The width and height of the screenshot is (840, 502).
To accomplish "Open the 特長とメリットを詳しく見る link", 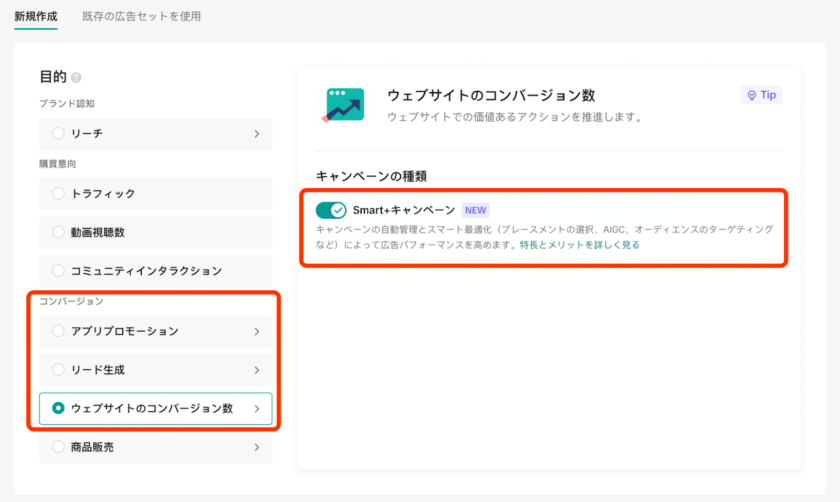I will (x=580, y=245).
